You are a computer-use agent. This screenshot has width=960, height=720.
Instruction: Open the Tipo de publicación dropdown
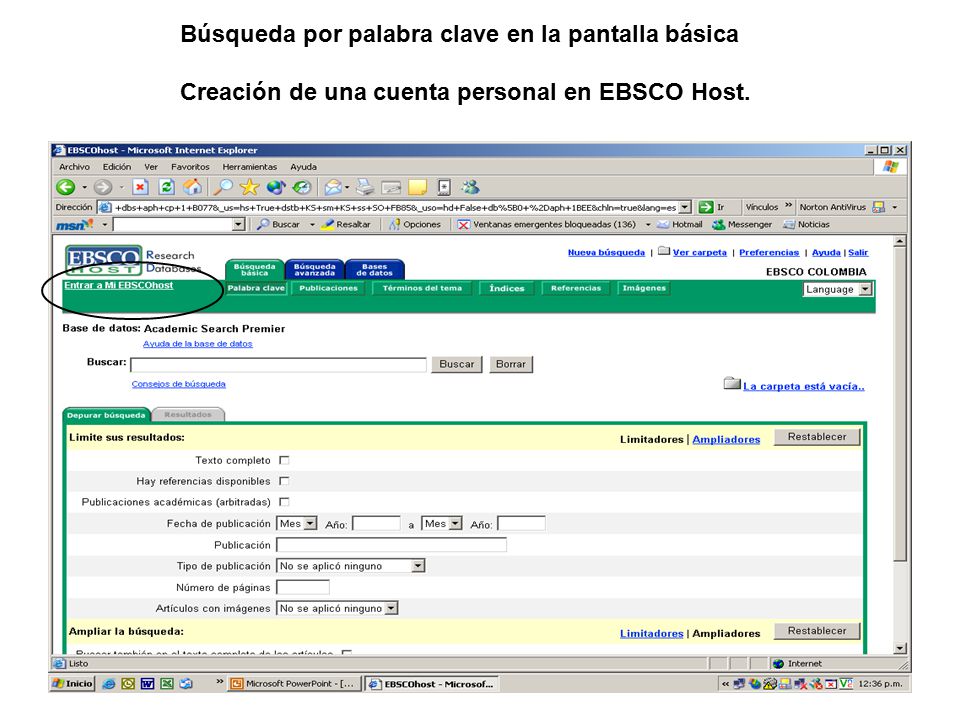coord(351,566)
